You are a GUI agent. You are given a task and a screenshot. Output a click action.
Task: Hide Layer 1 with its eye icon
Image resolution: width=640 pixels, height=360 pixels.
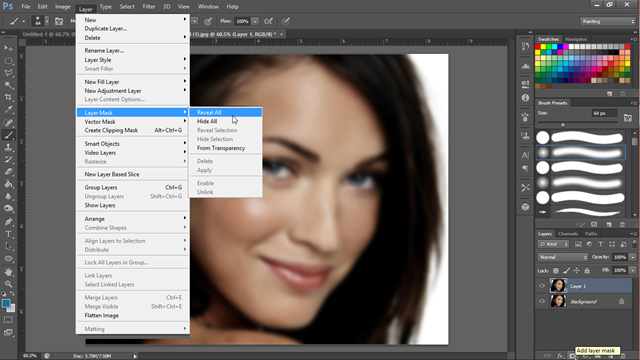coord(542,286)
